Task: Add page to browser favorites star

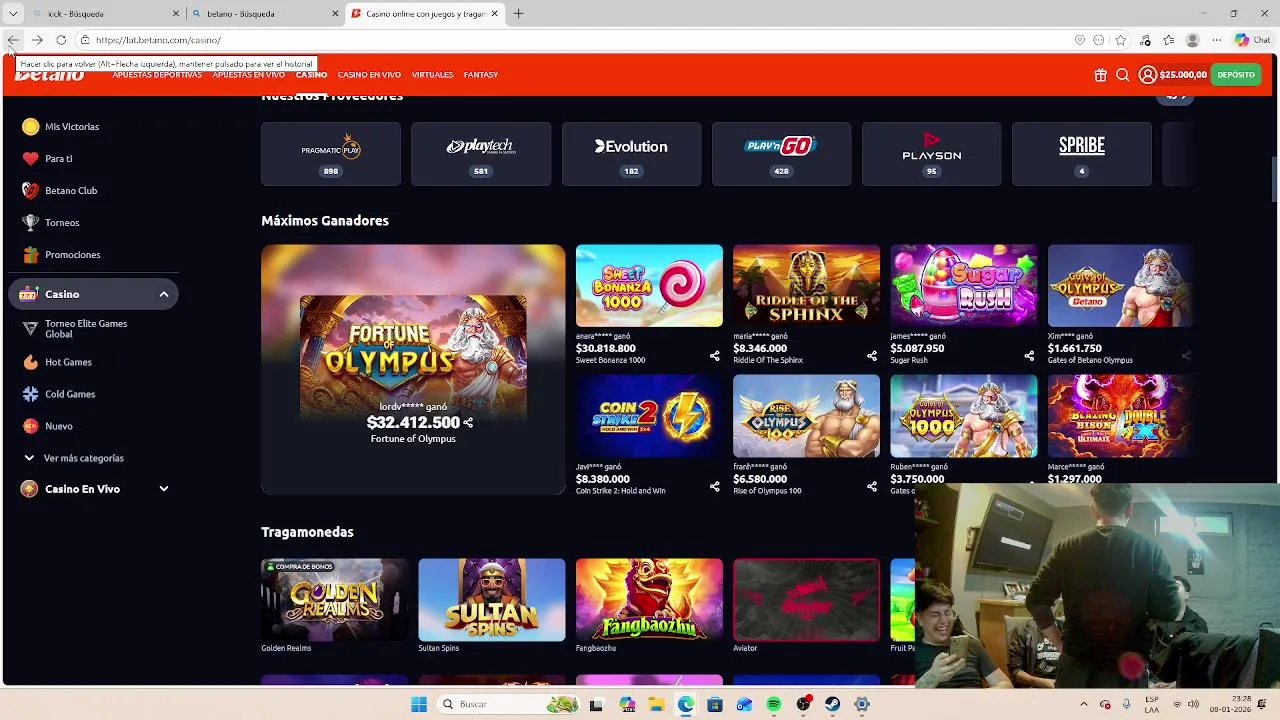Action: (x=1121, y=40)
